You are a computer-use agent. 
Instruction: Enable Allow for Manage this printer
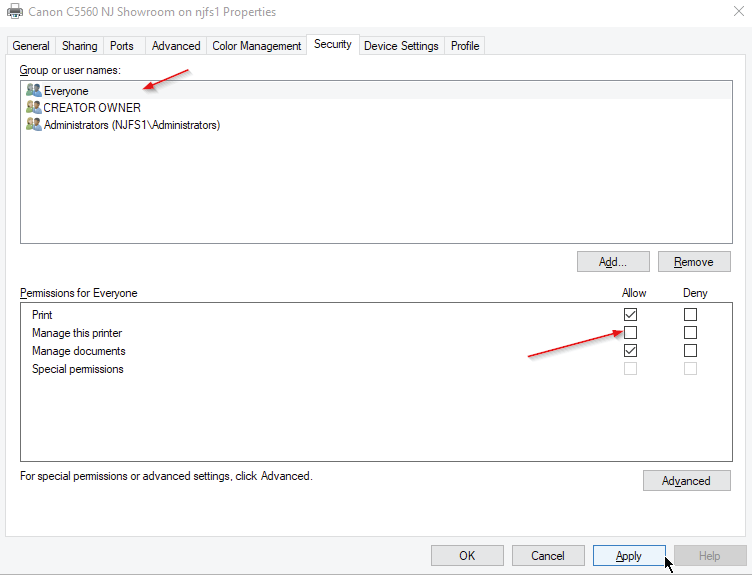(630, 333)
